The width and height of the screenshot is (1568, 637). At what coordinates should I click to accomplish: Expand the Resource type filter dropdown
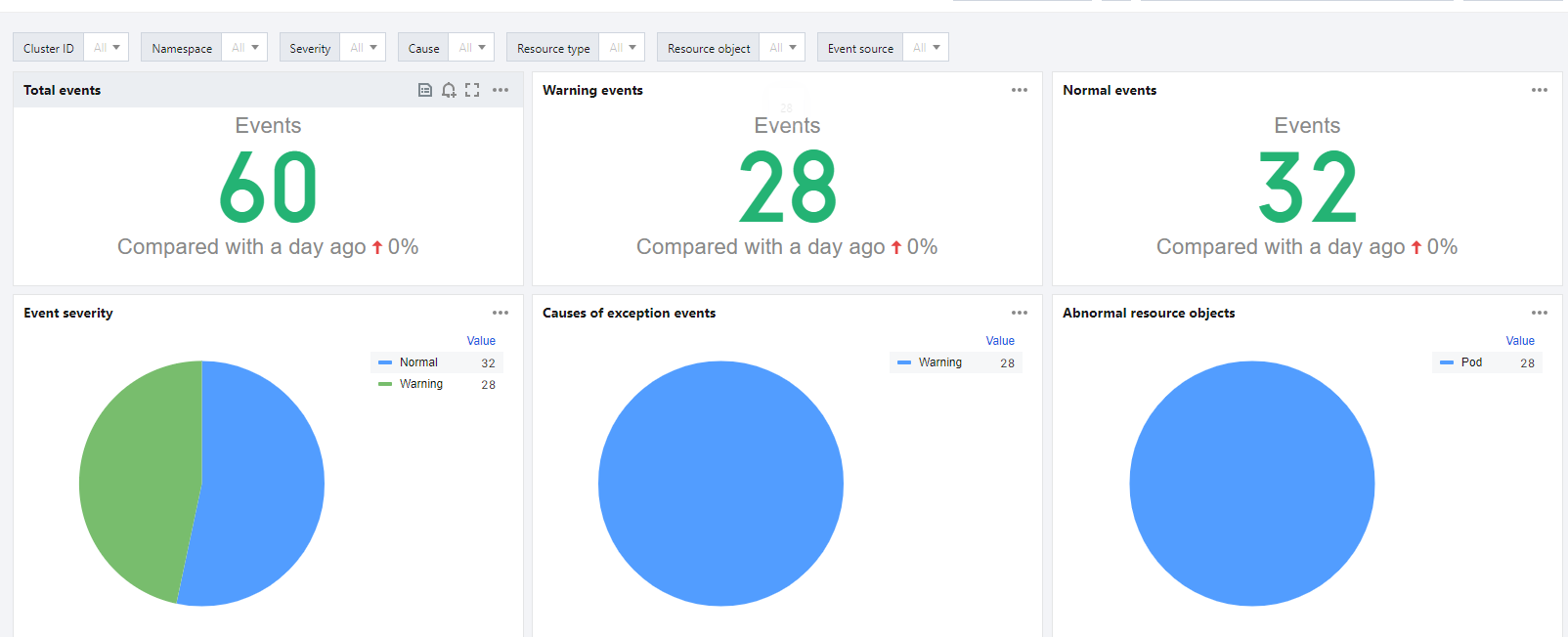623,48
